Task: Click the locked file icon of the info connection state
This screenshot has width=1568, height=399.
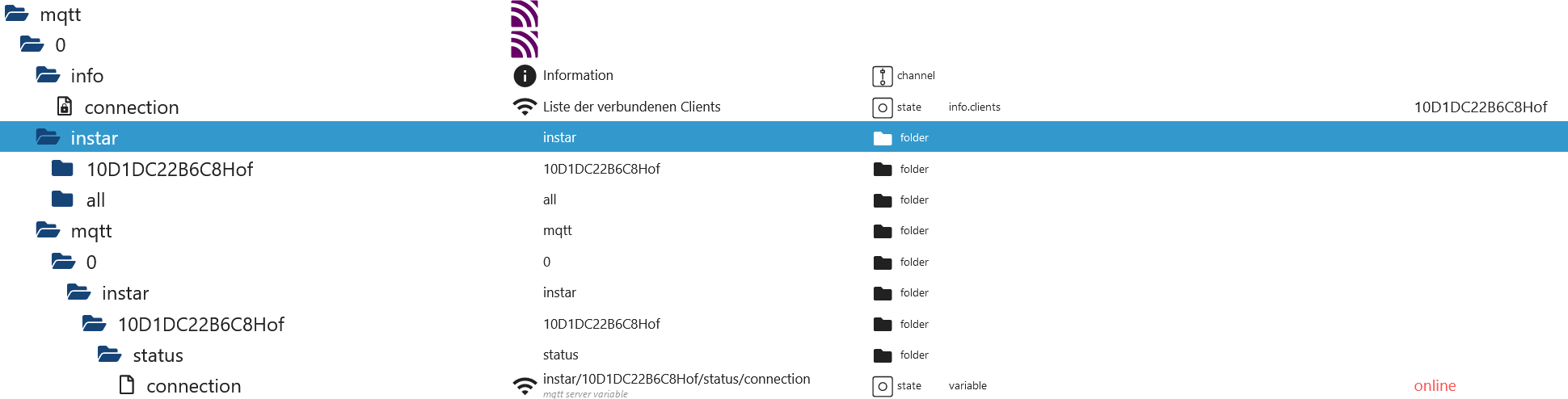Action: (x=65, y=107)
